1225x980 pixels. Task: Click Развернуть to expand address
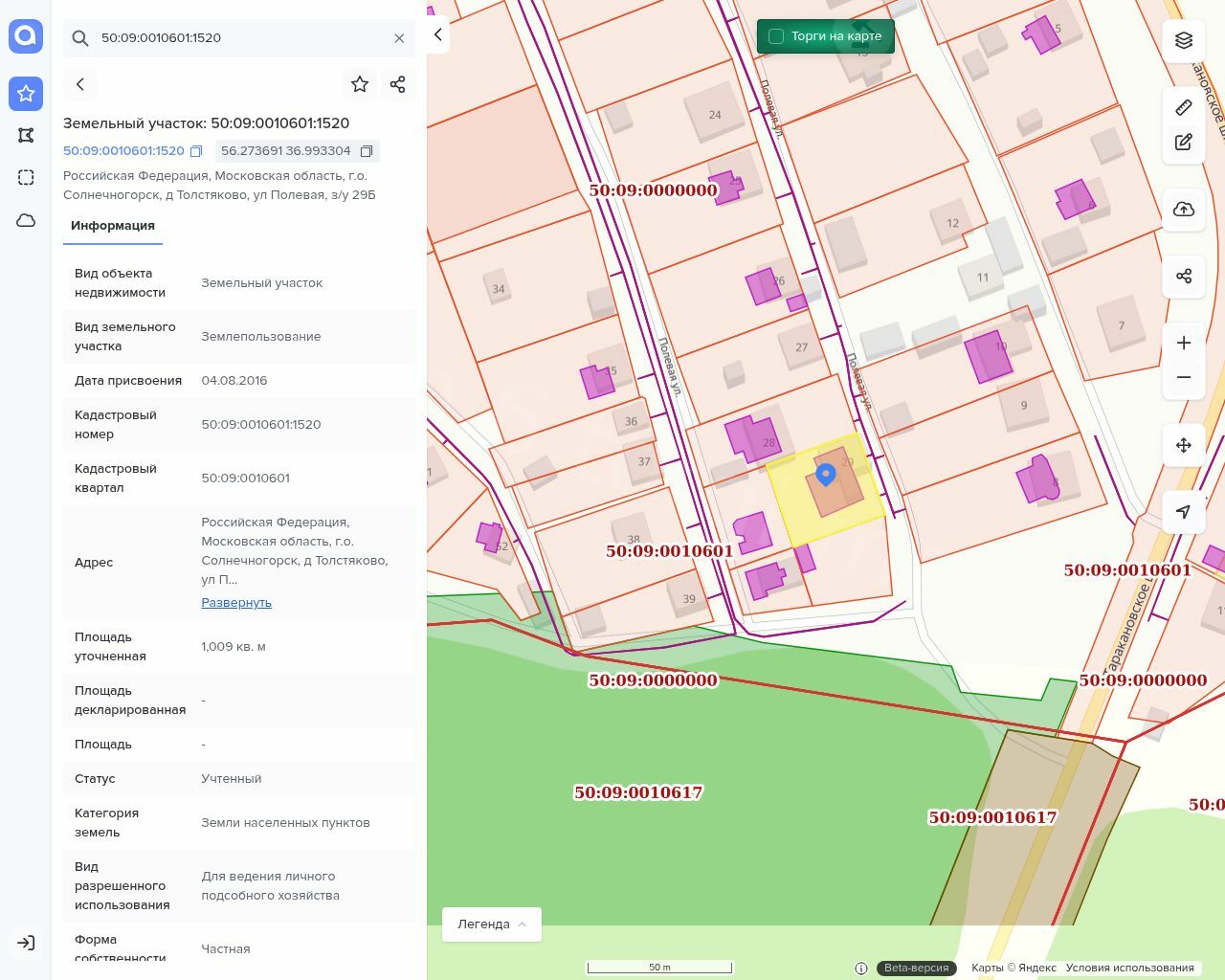(236, 603)
